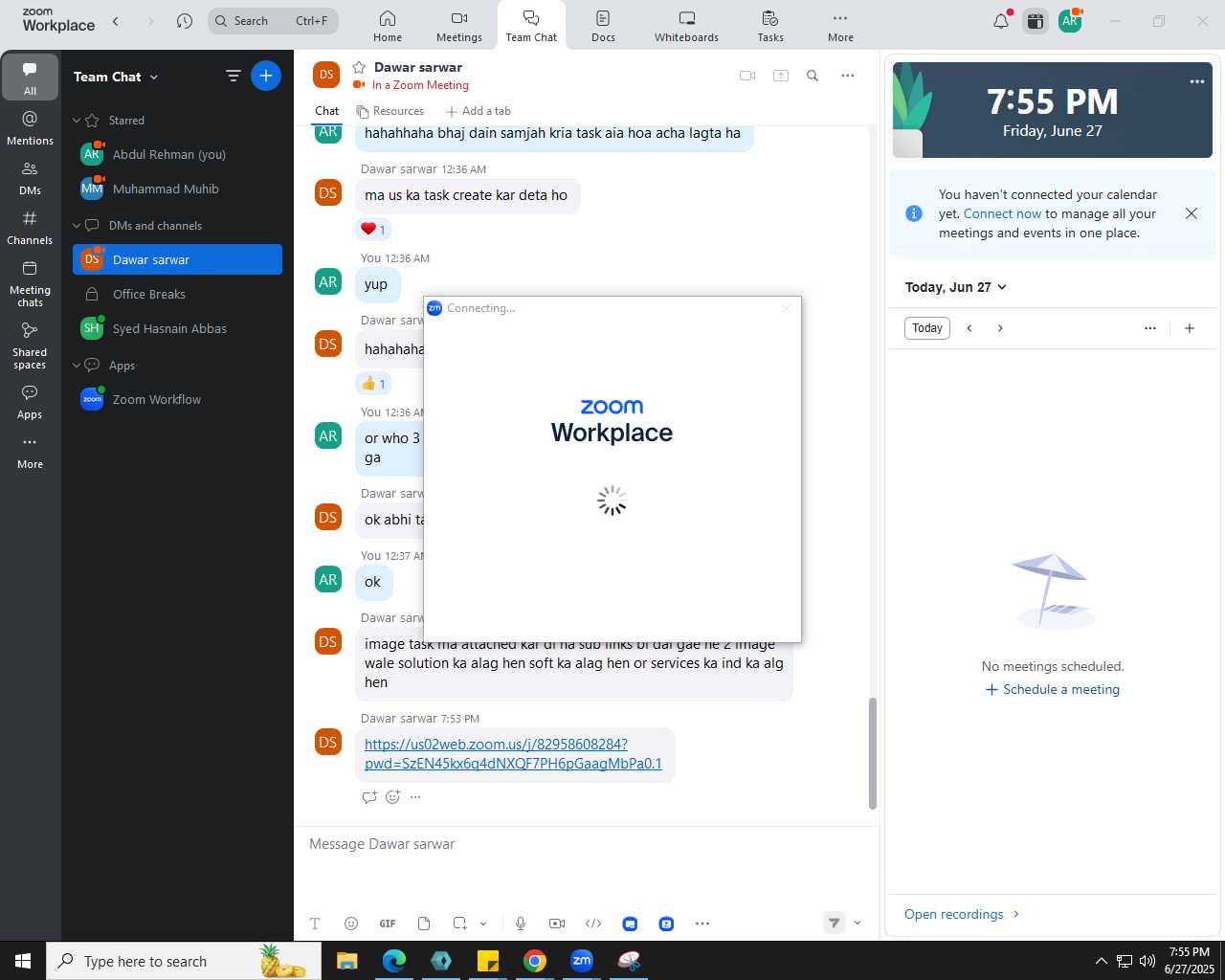The height and width of the screenshot is (980, 1225).
Task: Go back using the left arrow
Action: point(116,21)
